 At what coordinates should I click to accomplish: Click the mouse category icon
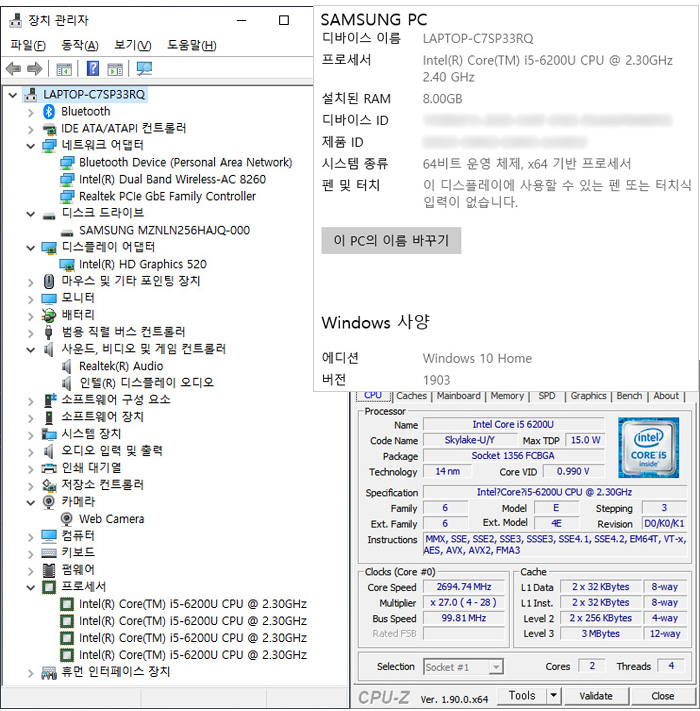click(49, 281)
